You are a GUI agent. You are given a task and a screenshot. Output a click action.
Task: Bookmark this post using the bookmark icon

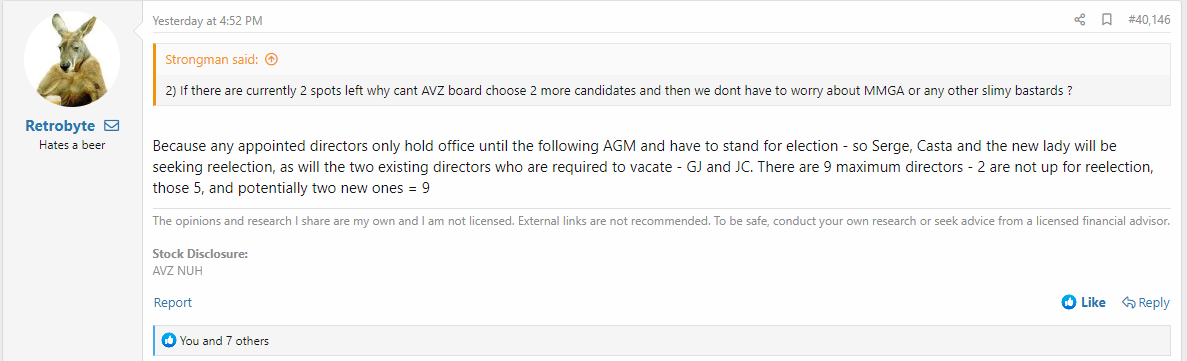[x=1106, y=20]
